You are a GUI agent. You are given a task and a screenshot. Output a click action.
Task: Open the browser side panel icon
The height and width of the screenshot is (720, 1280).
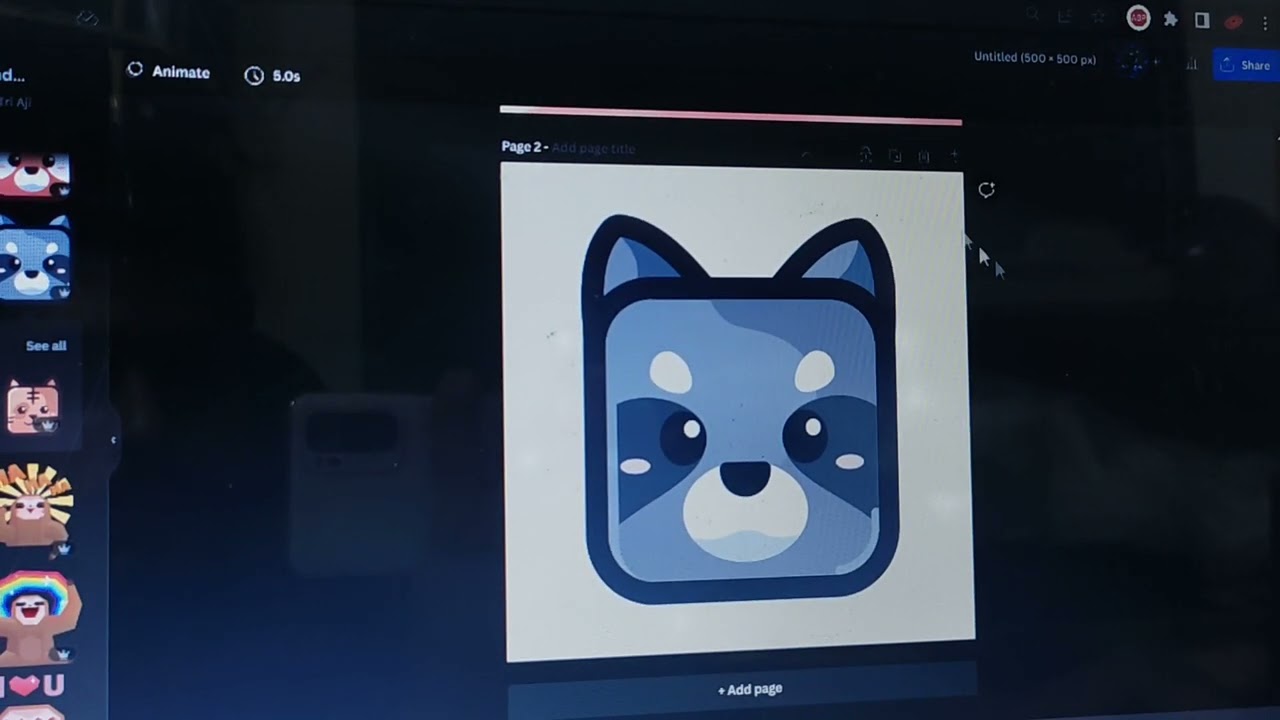[x=1202, y=19]
